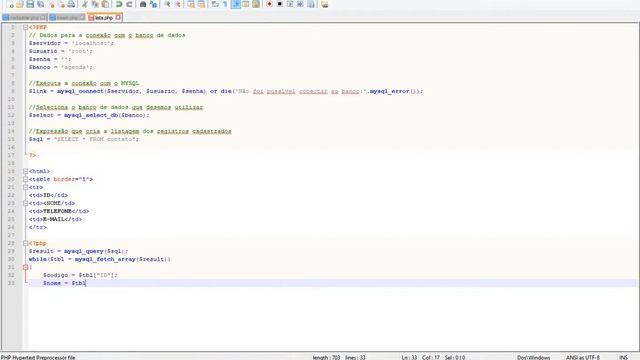
Task: Zoom in on the editor text
Action: [167, 4]
